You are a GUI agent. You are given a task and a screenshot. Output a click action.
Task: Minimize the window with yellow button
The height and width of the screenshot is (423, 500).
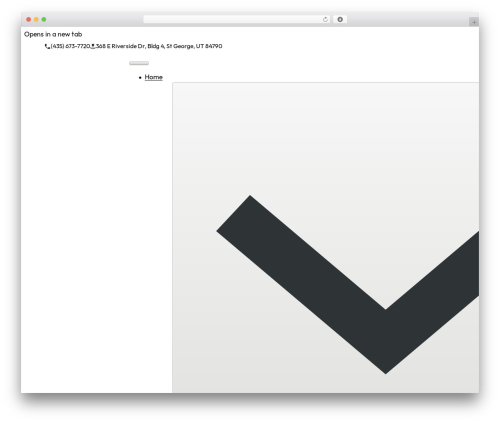point(36,20)
